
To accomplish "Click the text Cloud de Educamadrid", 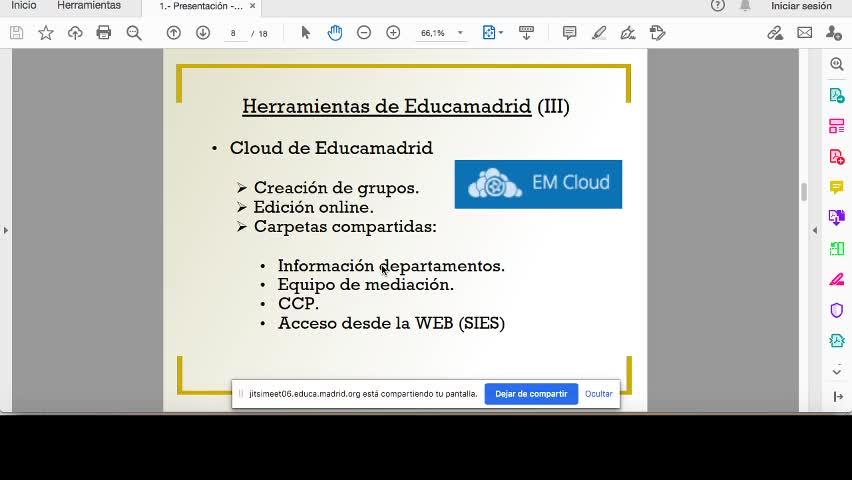I will 331,148.
